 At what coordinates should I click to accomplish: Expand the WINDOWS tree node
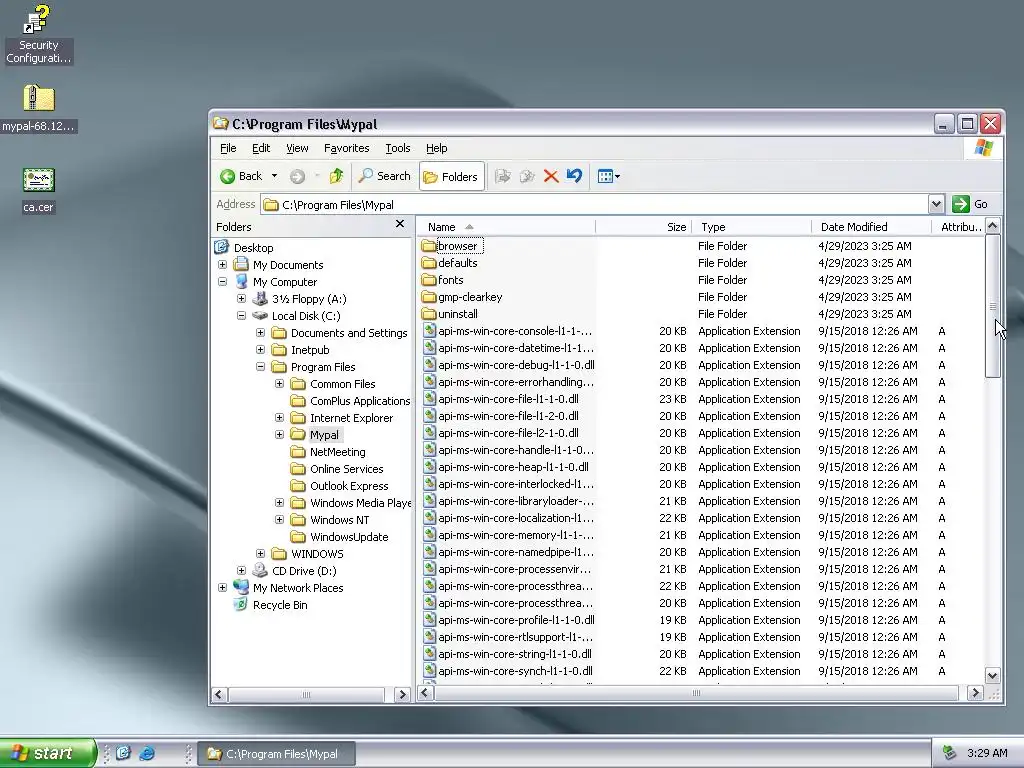(x=260, y=553)
